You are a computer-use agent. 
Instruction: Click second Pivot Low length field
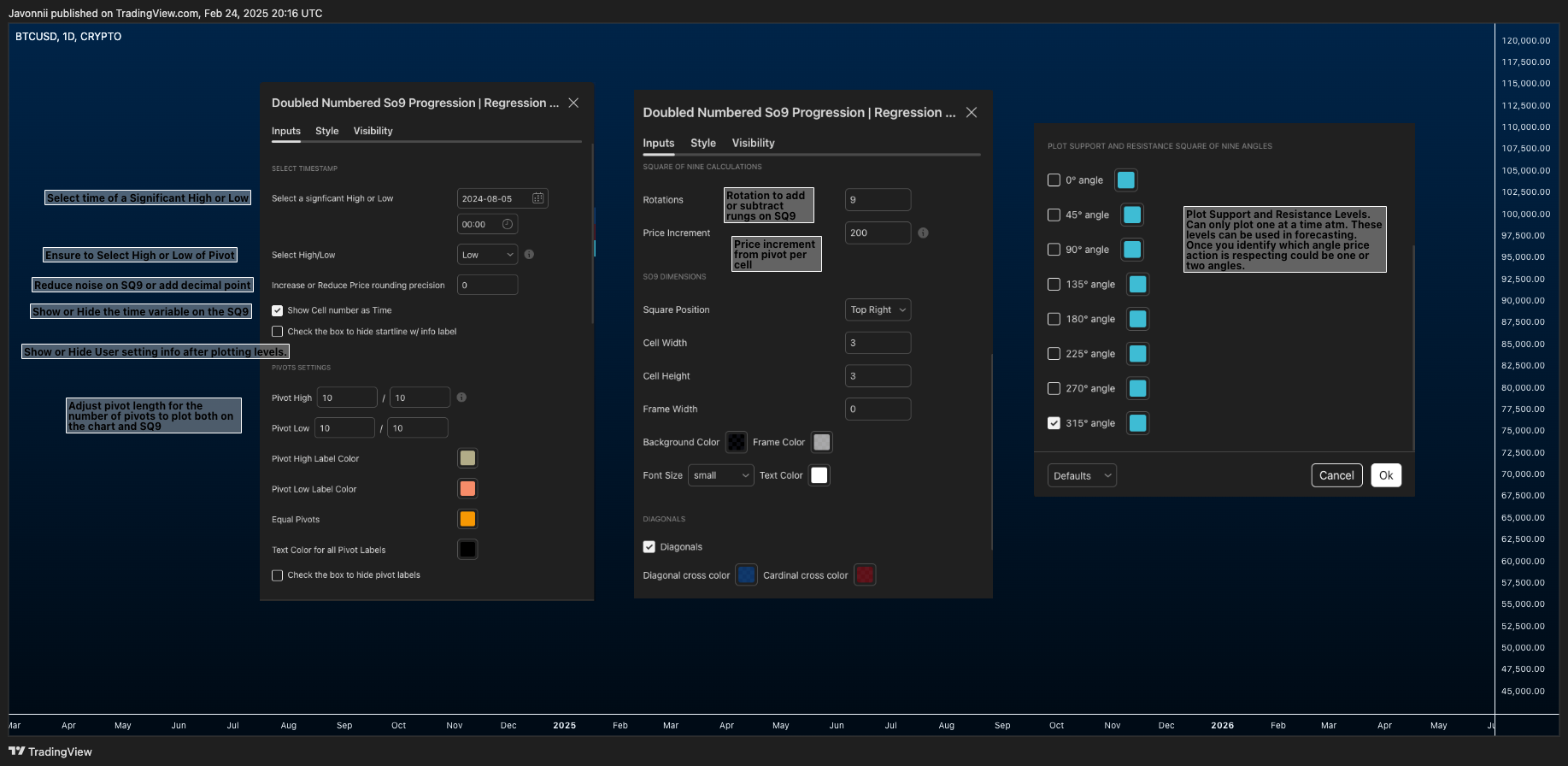click(418, 428)
